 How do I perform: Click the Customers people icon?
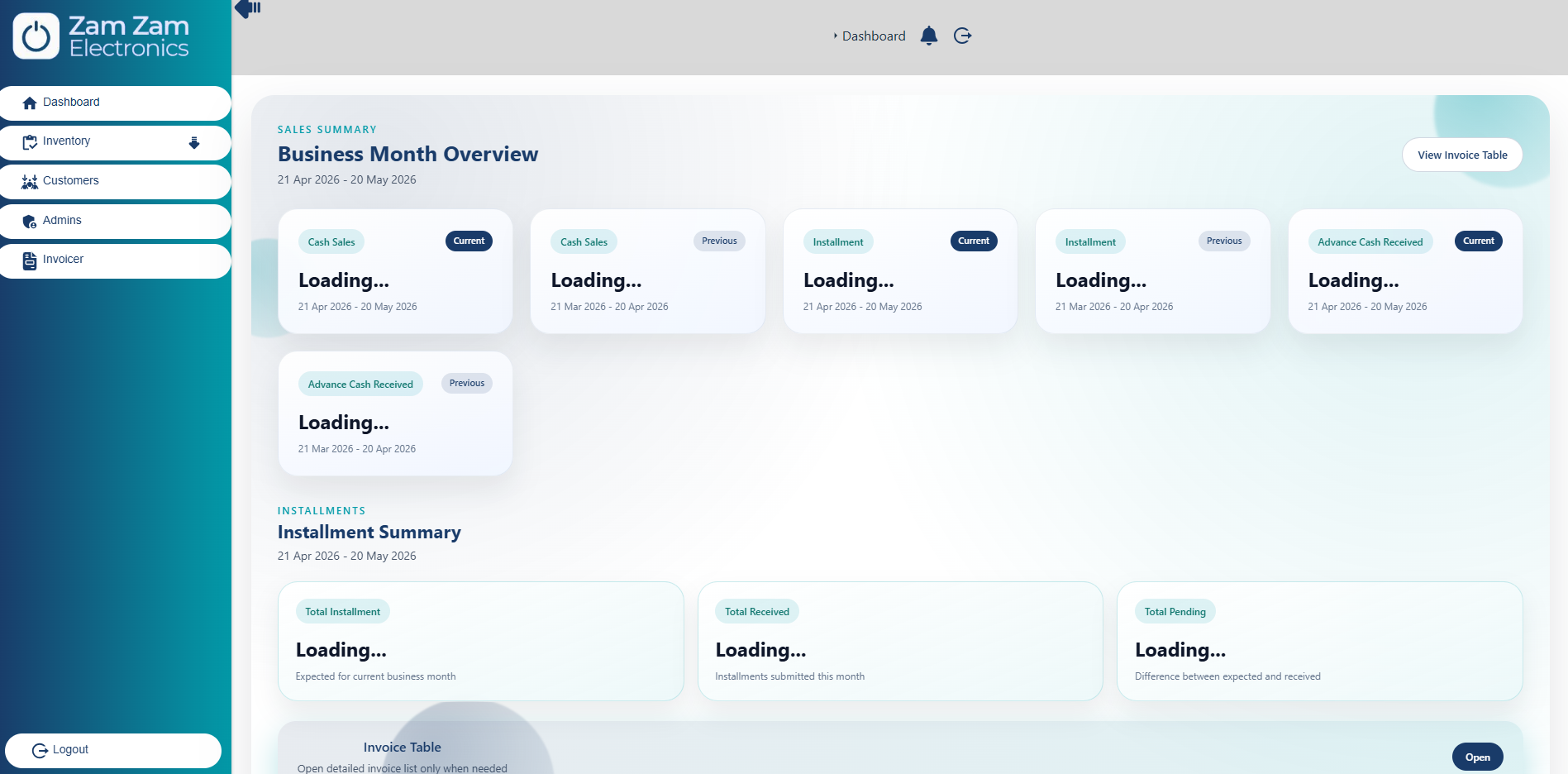tap(30, 182)
